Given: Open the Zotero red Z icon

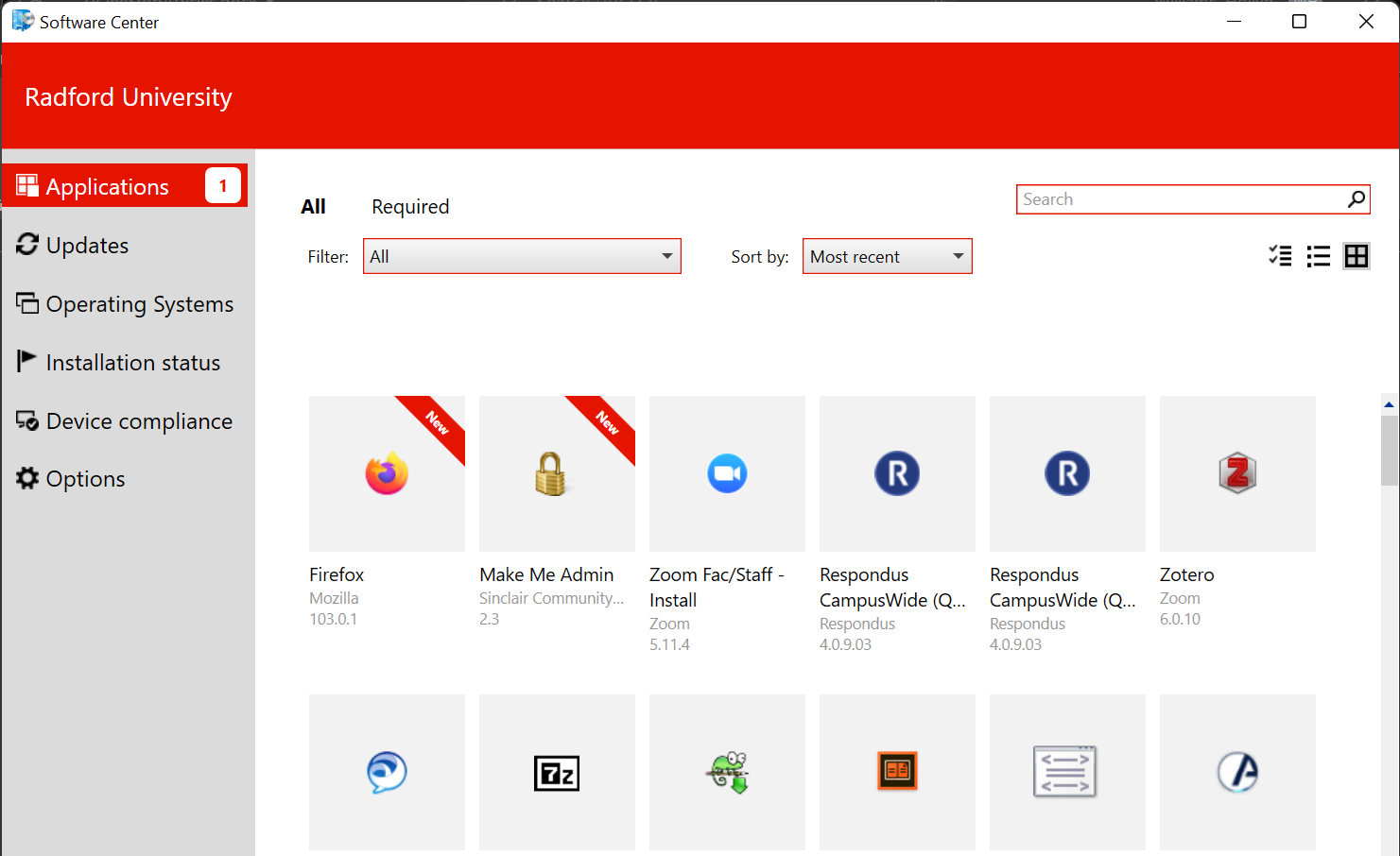Looking at the screenshot, I should click(x=1237, y=473).
